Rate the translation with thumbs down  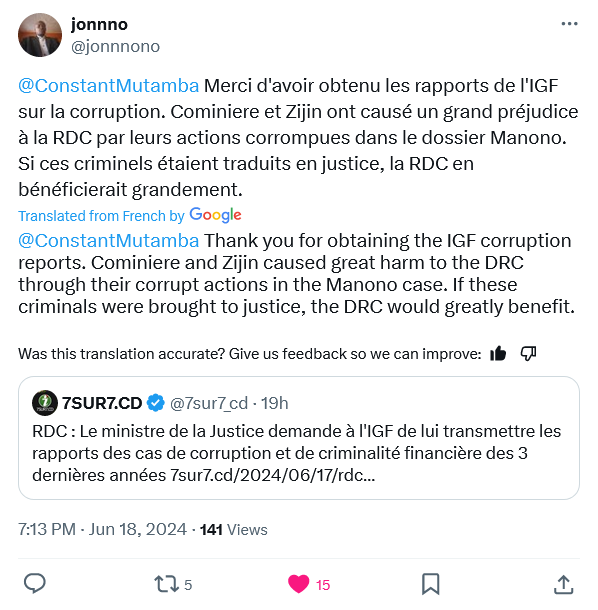pyautogui.click(x=528, y=354)
